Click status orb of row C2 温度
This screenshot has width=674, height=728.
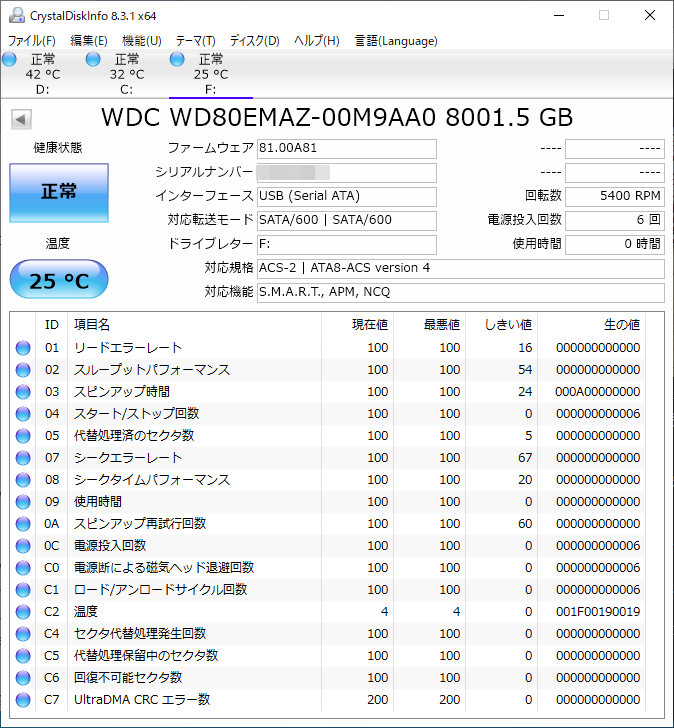click(x=23, y=612)
